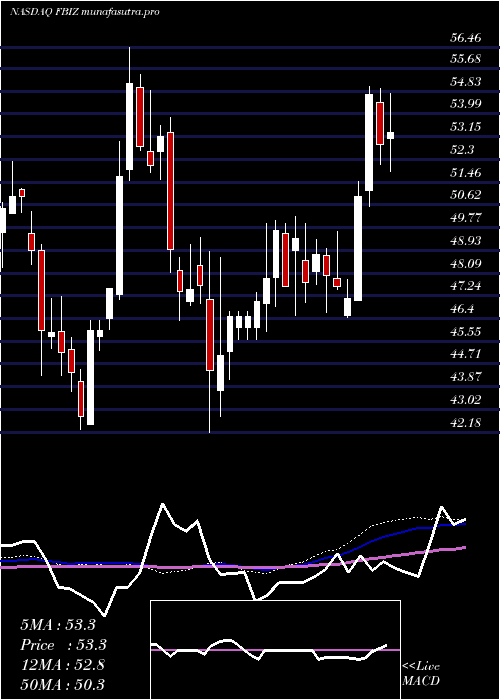
Task: Click the last small white candlestick on the right
Action: click(x=390, y=135)
